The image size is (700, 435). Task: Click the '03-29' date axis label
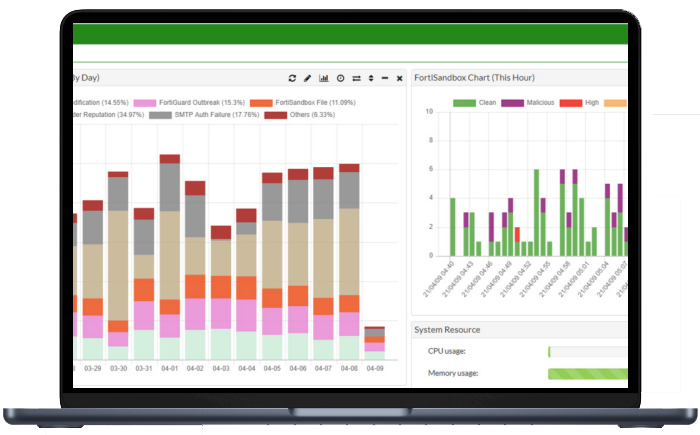point(93,368)
